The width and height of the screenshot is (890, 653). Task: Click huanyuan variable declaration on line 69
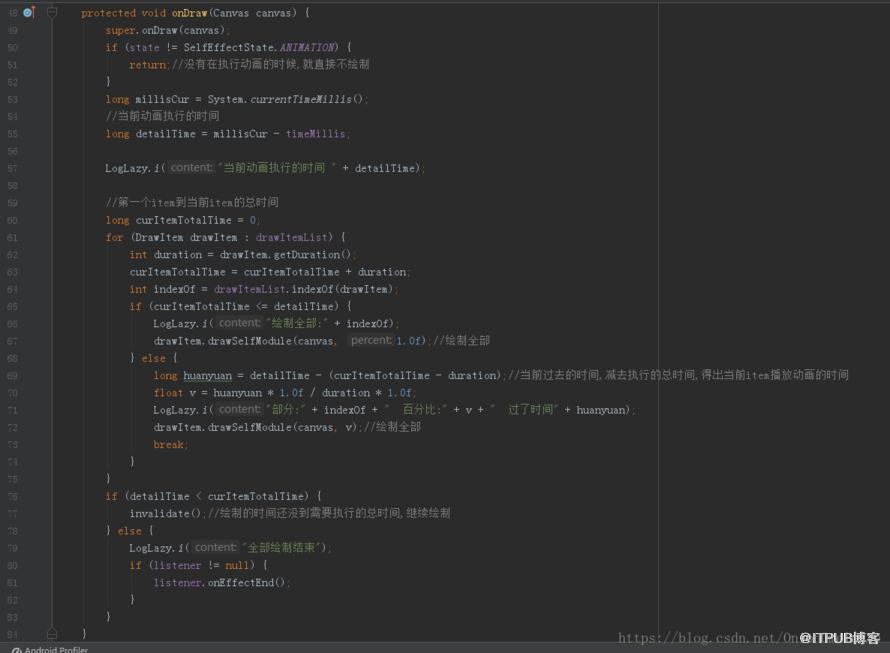coord(207,375)
